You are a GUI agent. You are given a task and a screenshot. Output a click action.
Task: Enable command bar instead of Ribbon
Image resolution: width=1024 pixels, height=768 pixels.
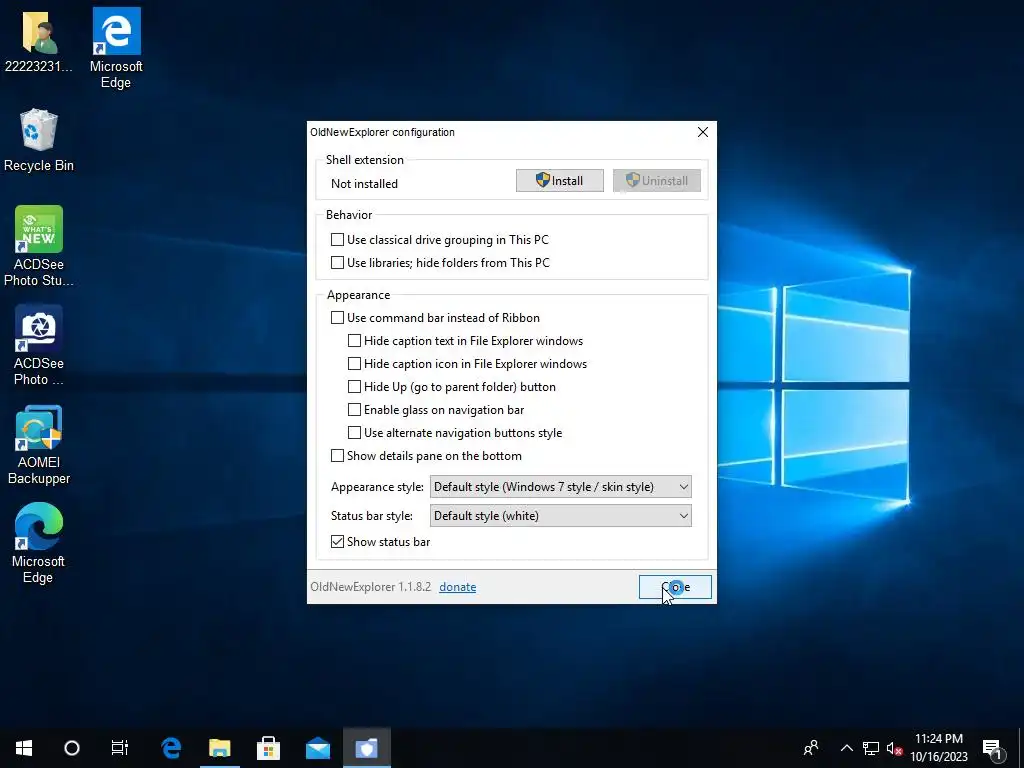338,317
